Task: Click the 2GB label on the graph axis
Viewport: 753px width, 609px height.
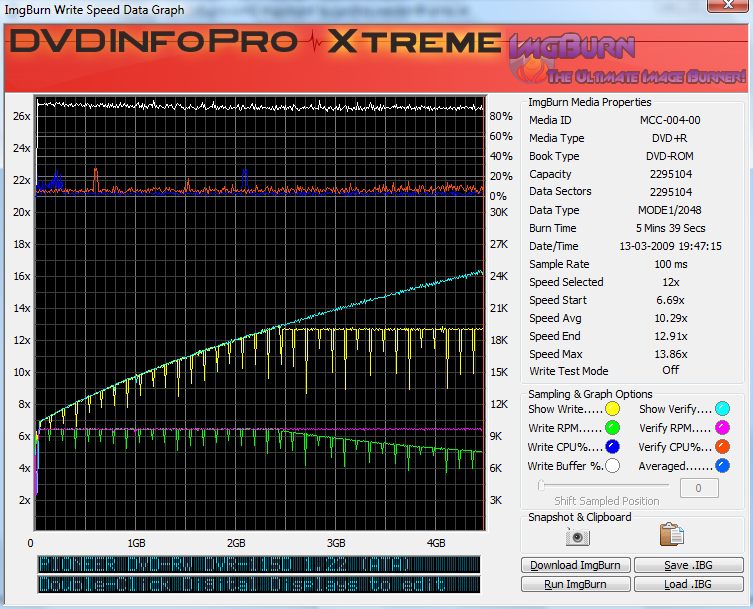Action: pyautogui.click(x=236, y=543)
